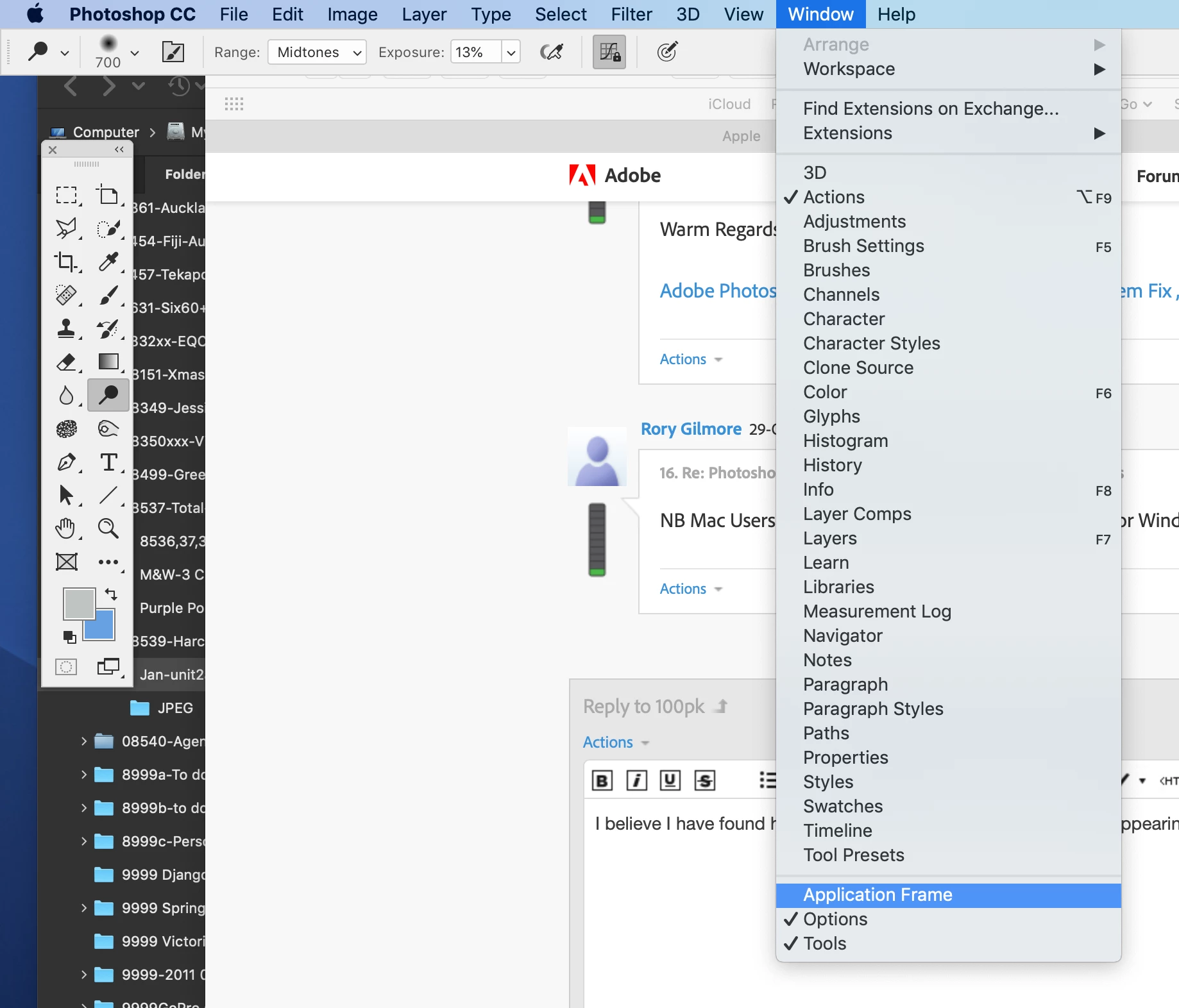Expand the Extensions submenu
The width and height of the screenshot is (1179, 1008).
click(x=948, y=133)
